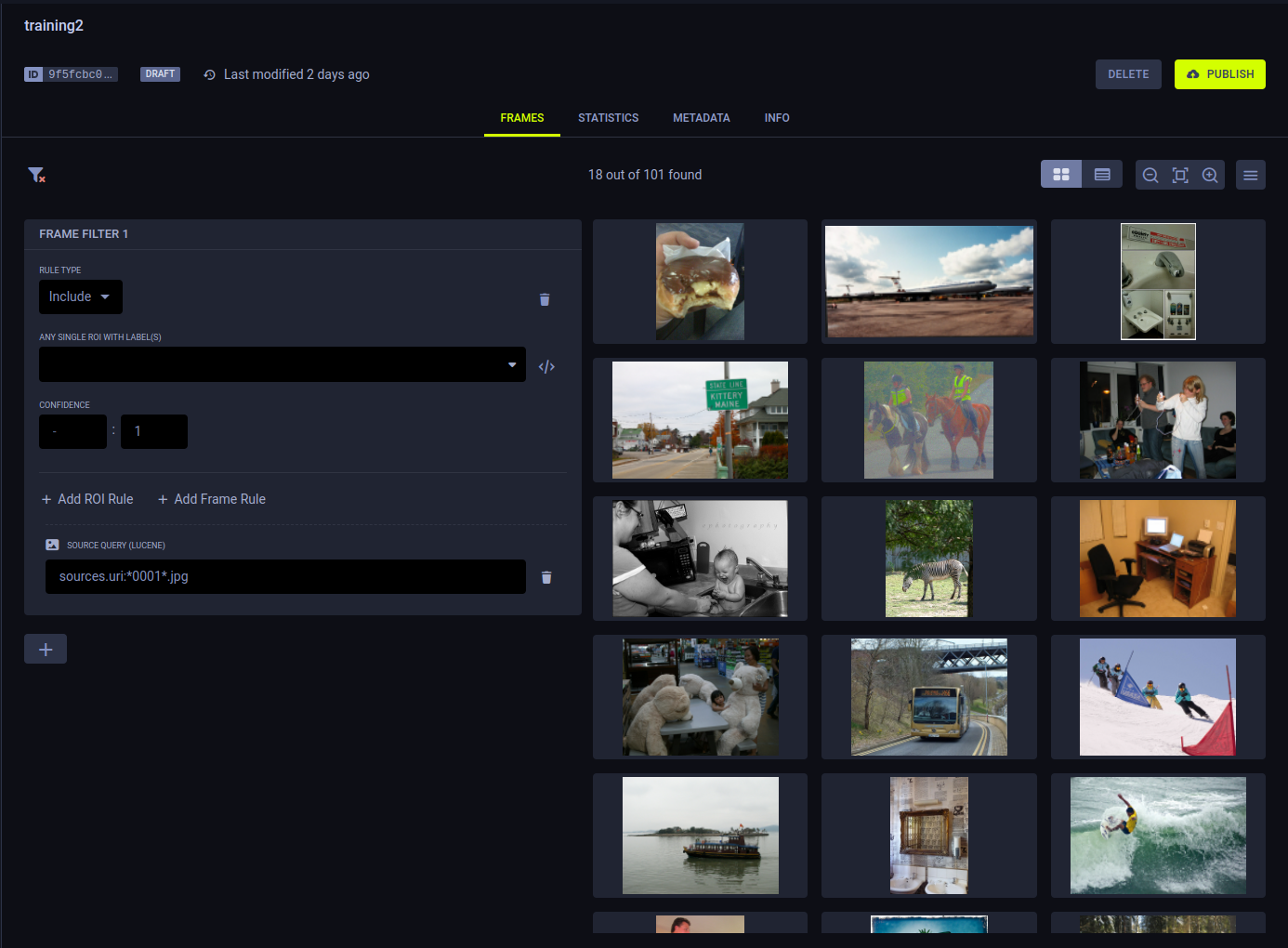Zoom out the frame thumbnails
The width and height of the screenshot is (1288, 948).
(1150, 176)
